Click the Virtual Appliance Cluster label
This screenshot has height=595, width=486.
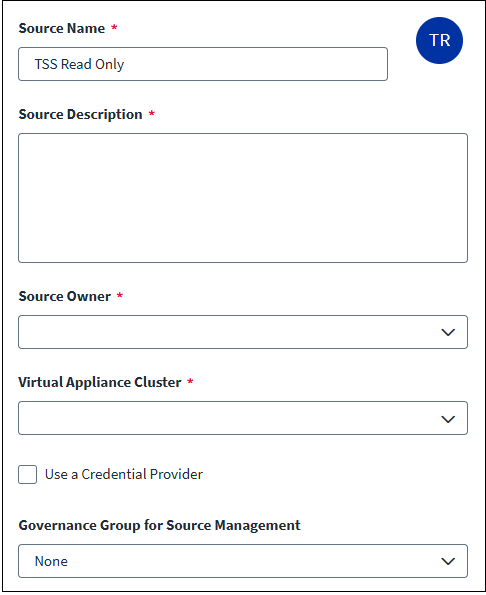tap(100, 382)
